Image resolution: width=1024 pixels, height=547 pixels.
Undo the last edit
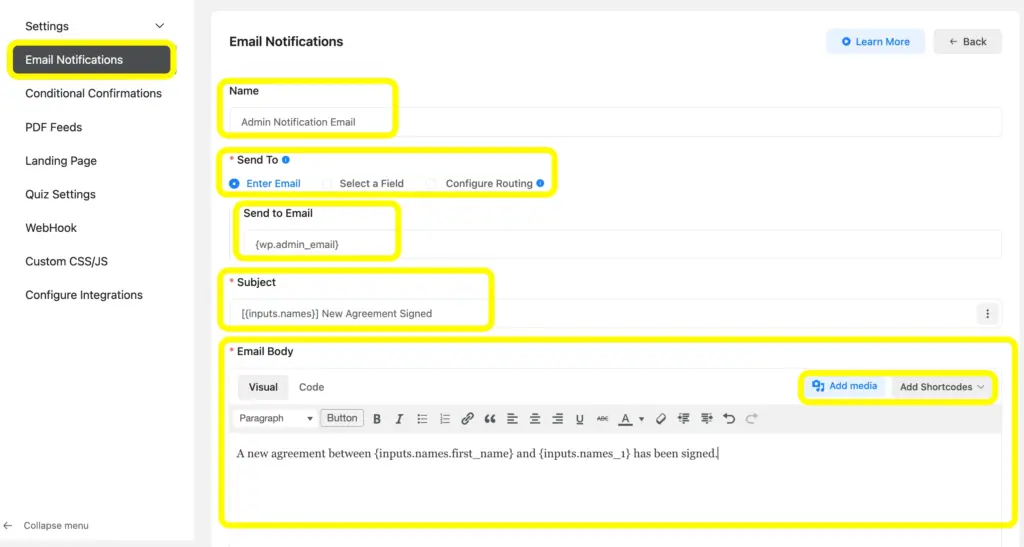click(x=729, y=418)
